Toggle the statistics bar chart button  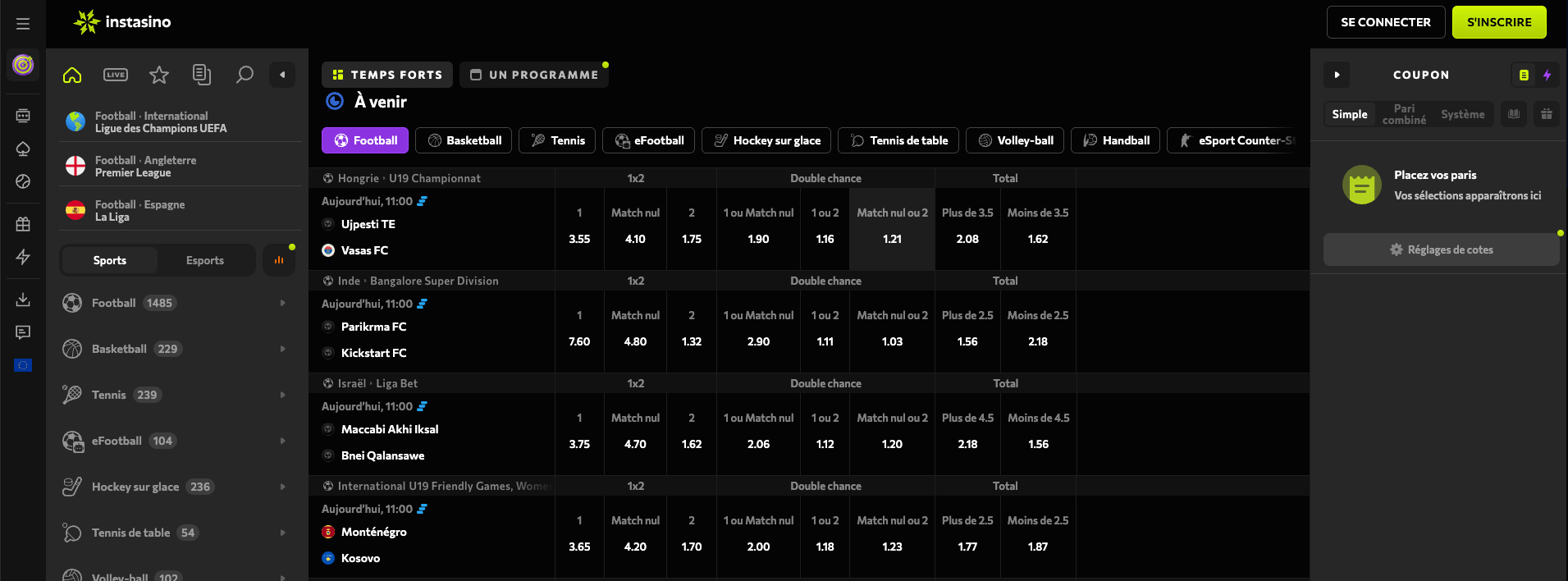(279, 260)
